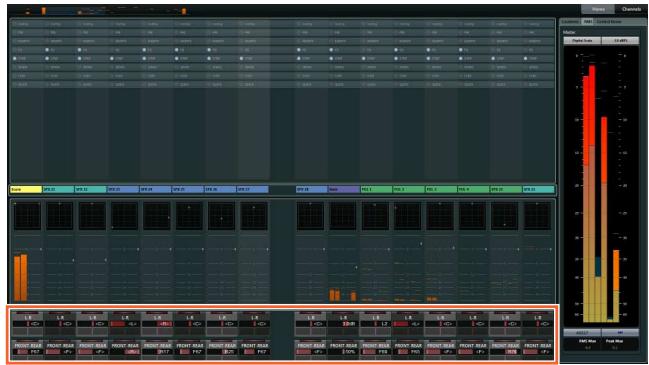
Task: Click the L-R pan field showing L2
Action: 376,324
